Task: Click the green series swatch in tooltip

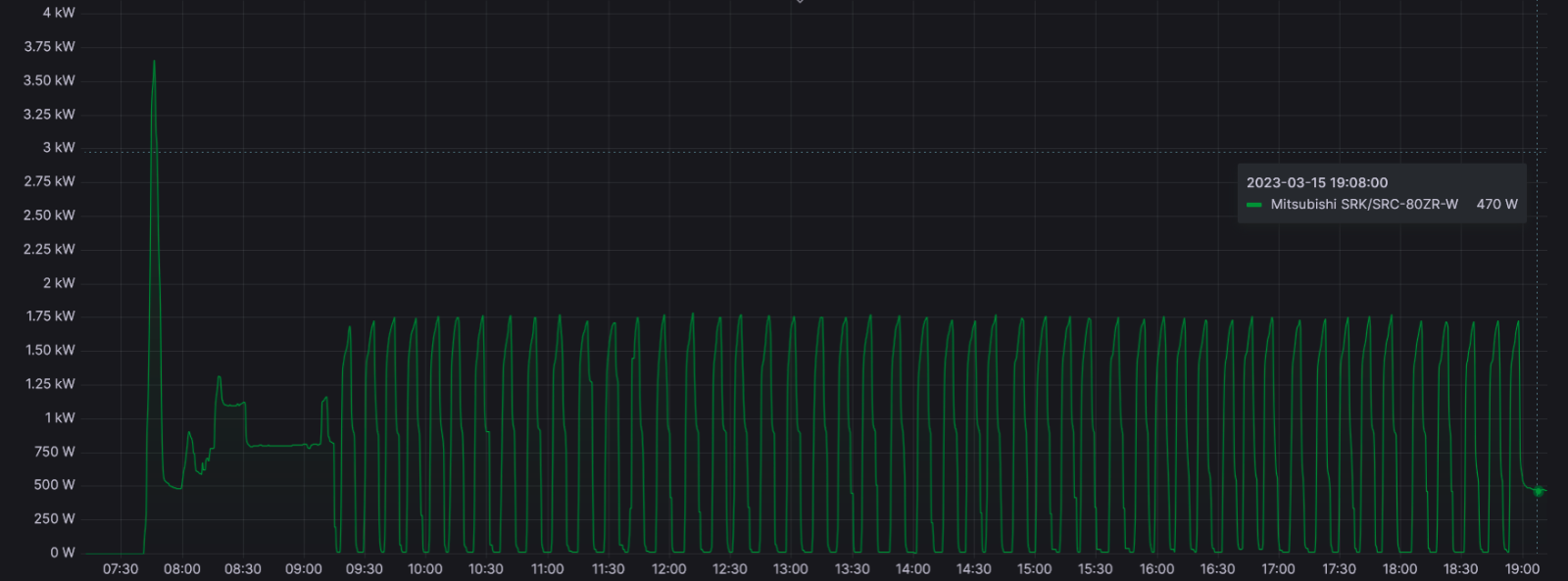Action: pyautogui.click(x=1253, y=205)
